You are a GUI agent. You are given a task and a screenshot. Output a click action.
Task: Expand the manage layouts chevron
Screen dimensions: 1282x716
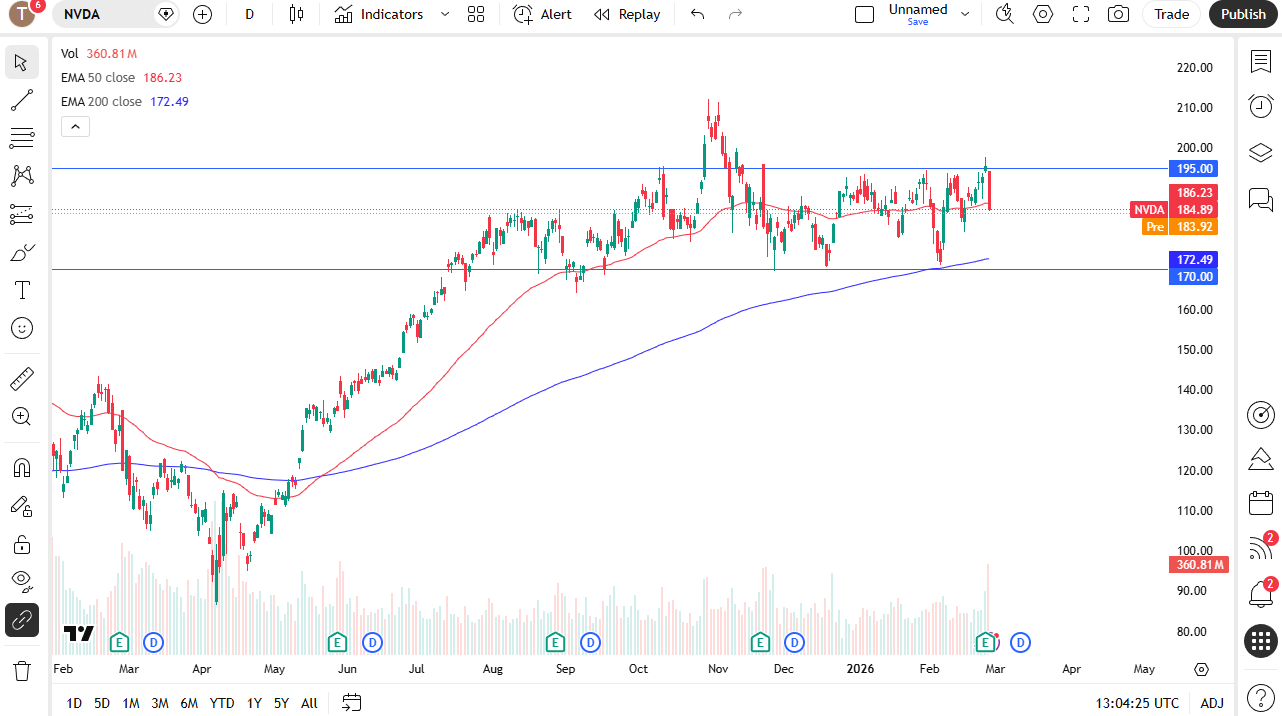965,14
